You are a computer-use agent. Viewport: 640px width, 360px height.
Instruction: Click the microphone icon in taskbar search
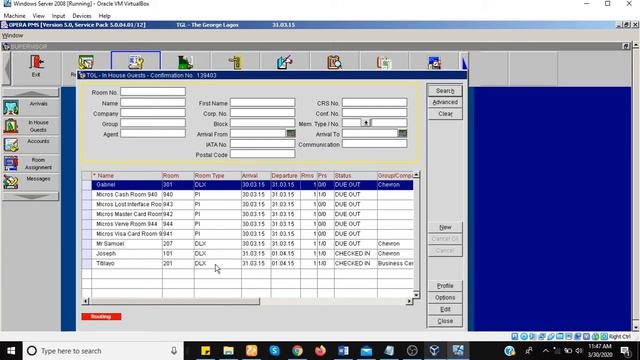(174, 351)
